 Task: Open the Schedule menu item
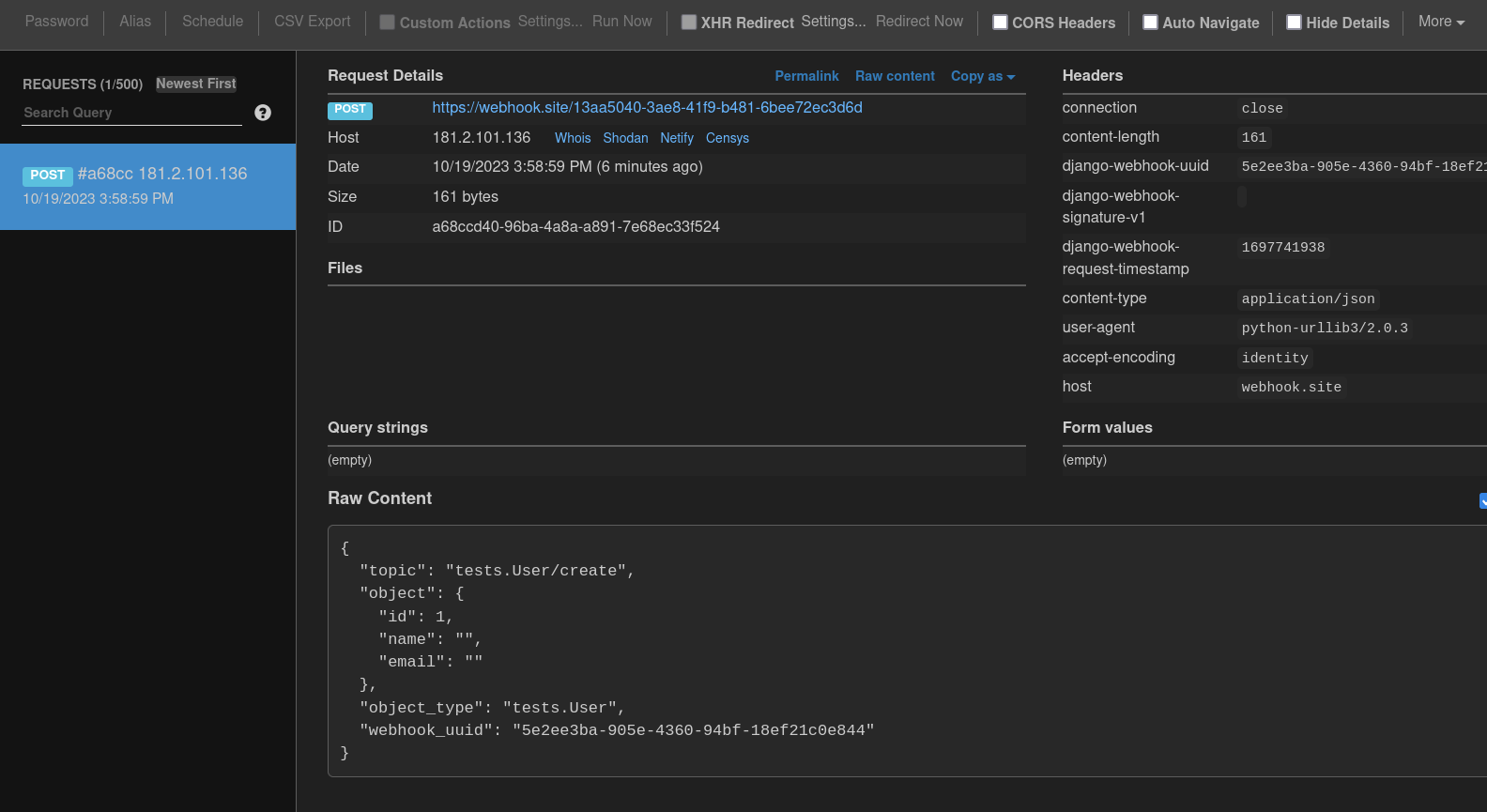[212, 22]
